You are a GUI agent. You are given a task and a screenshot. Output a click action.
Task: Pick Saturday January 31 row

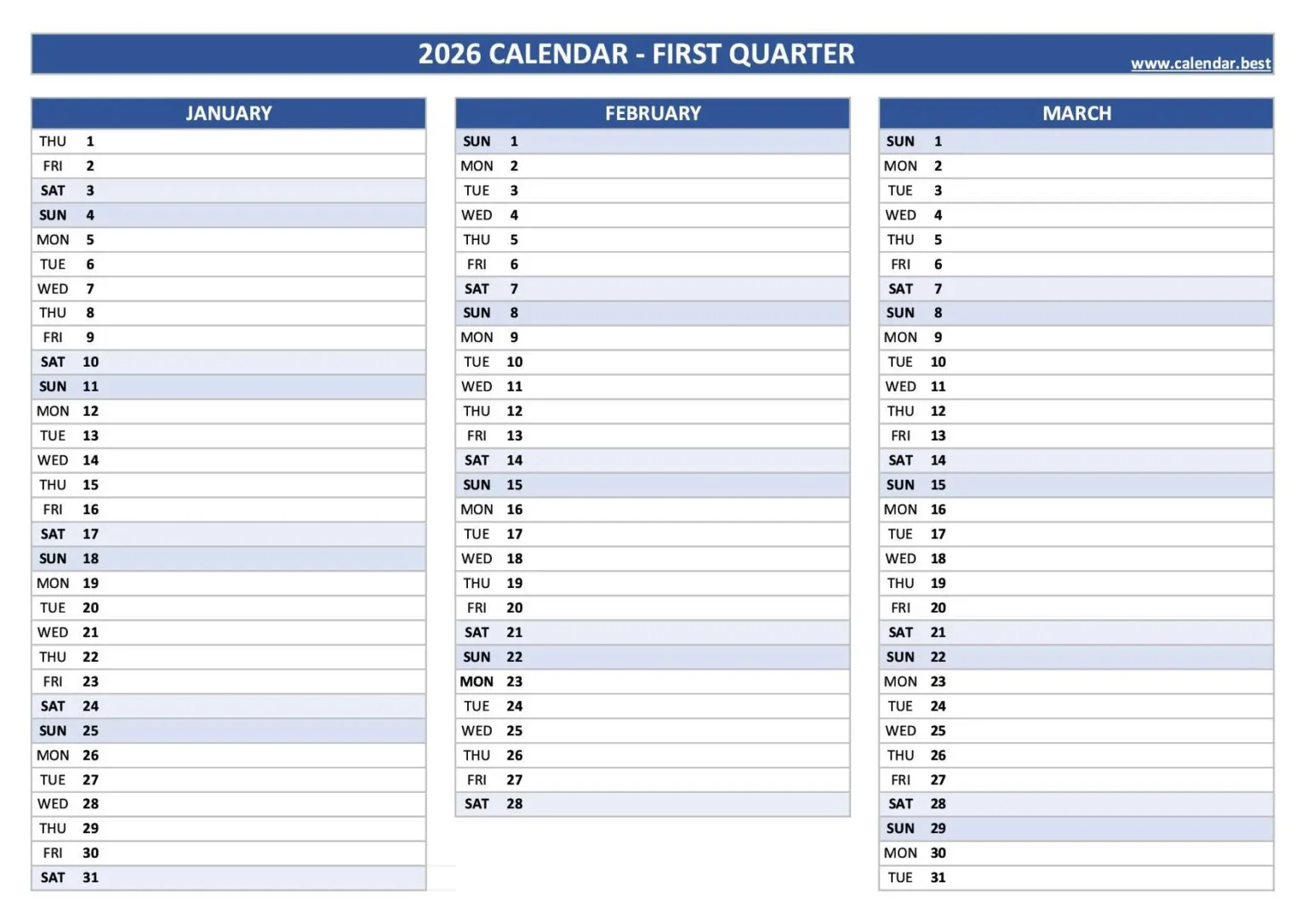[x=228, y=877]
